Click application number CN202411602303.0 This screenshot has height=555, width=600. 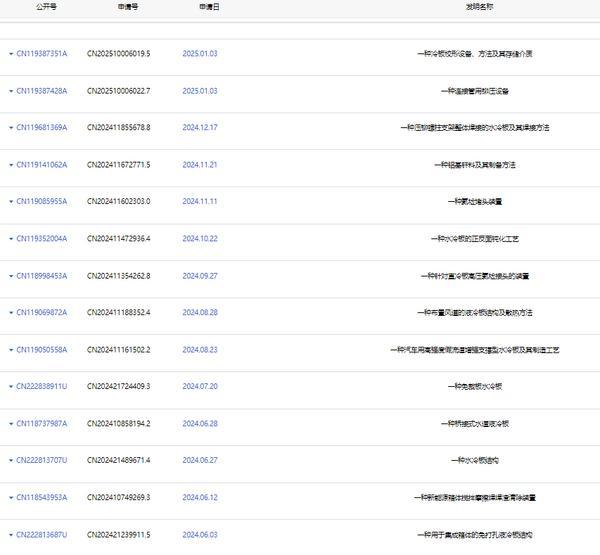[118, 202]
